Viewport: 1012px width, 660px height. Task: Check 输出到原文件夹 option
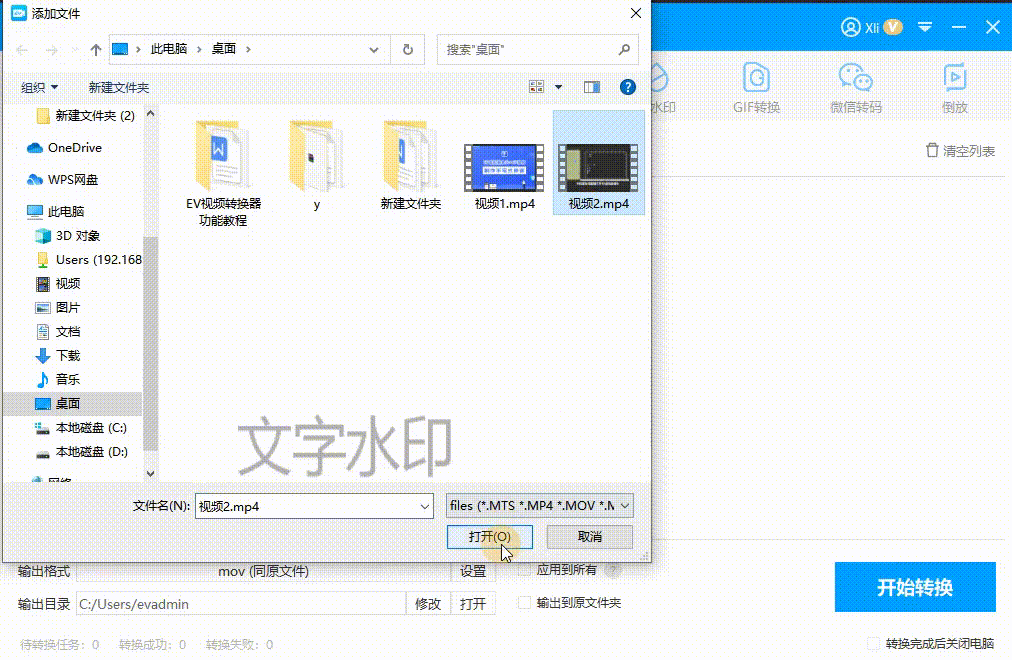[x=524, y=602]
